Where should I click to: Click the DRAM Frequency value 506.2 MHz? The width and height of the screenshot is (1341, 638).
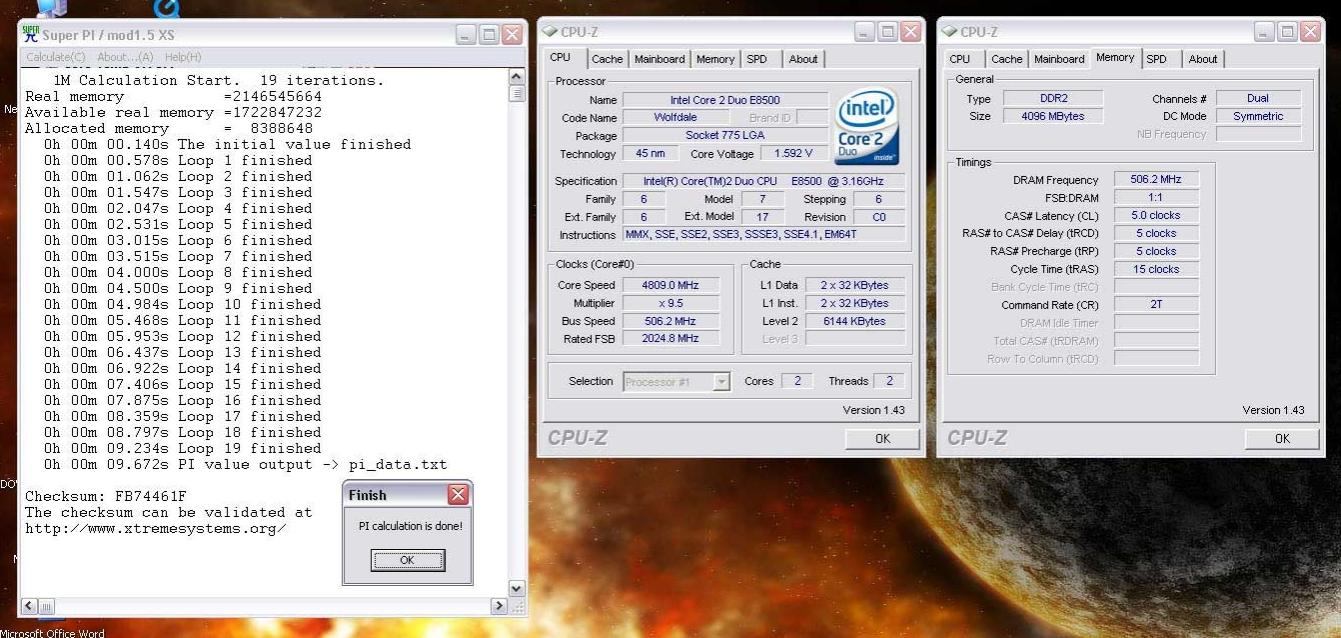[x=1156, y=180]
